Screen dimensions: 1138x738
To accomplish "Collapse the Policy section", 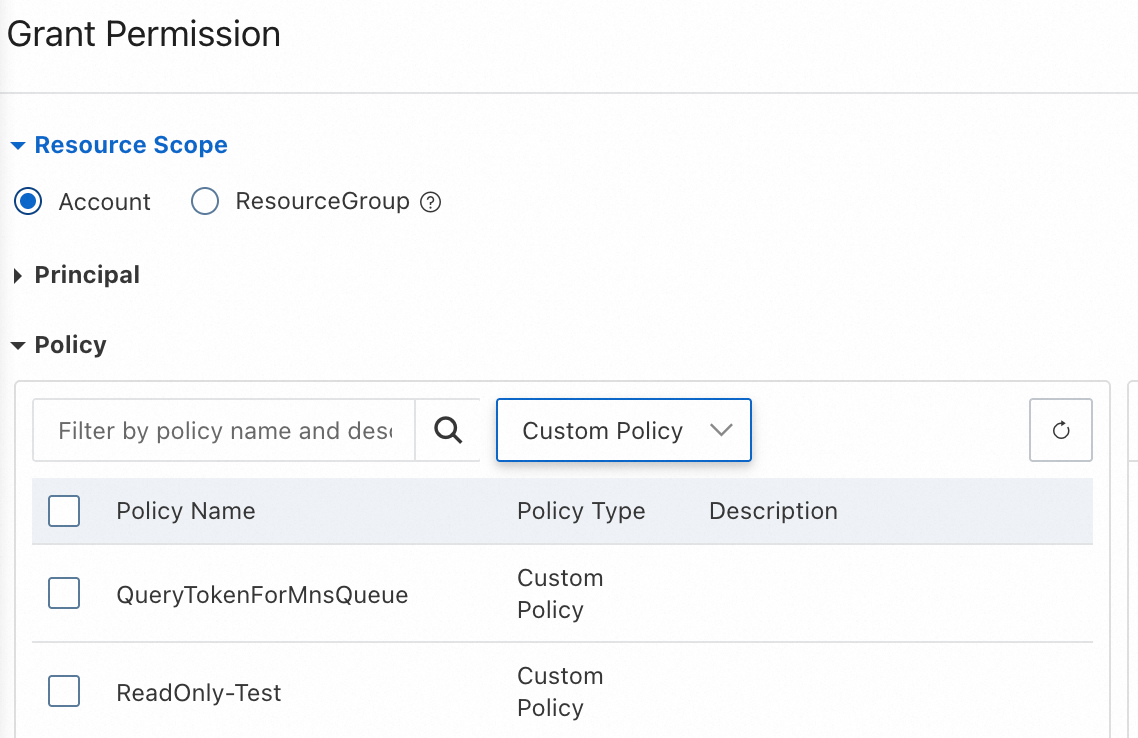I will pos(17,346).
